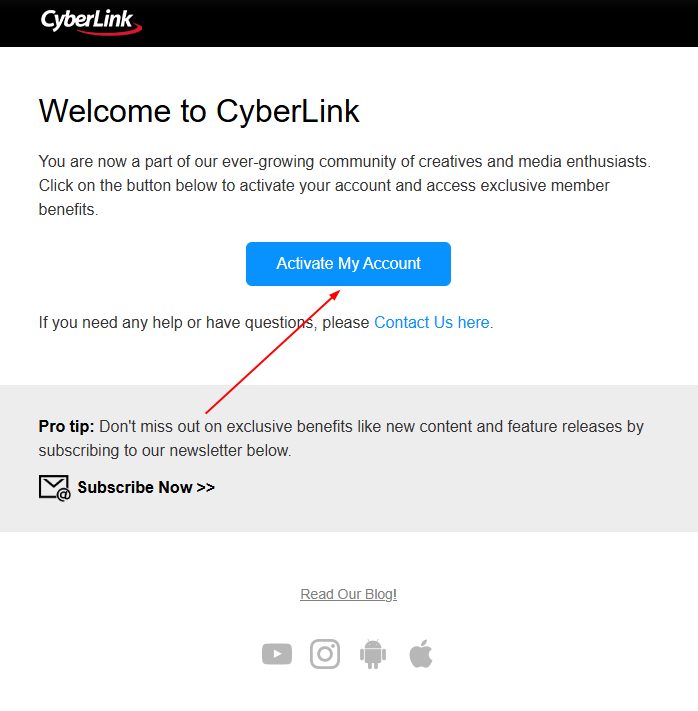
Task: Click the newsletter benefits tip text
Action: [341, 438]
